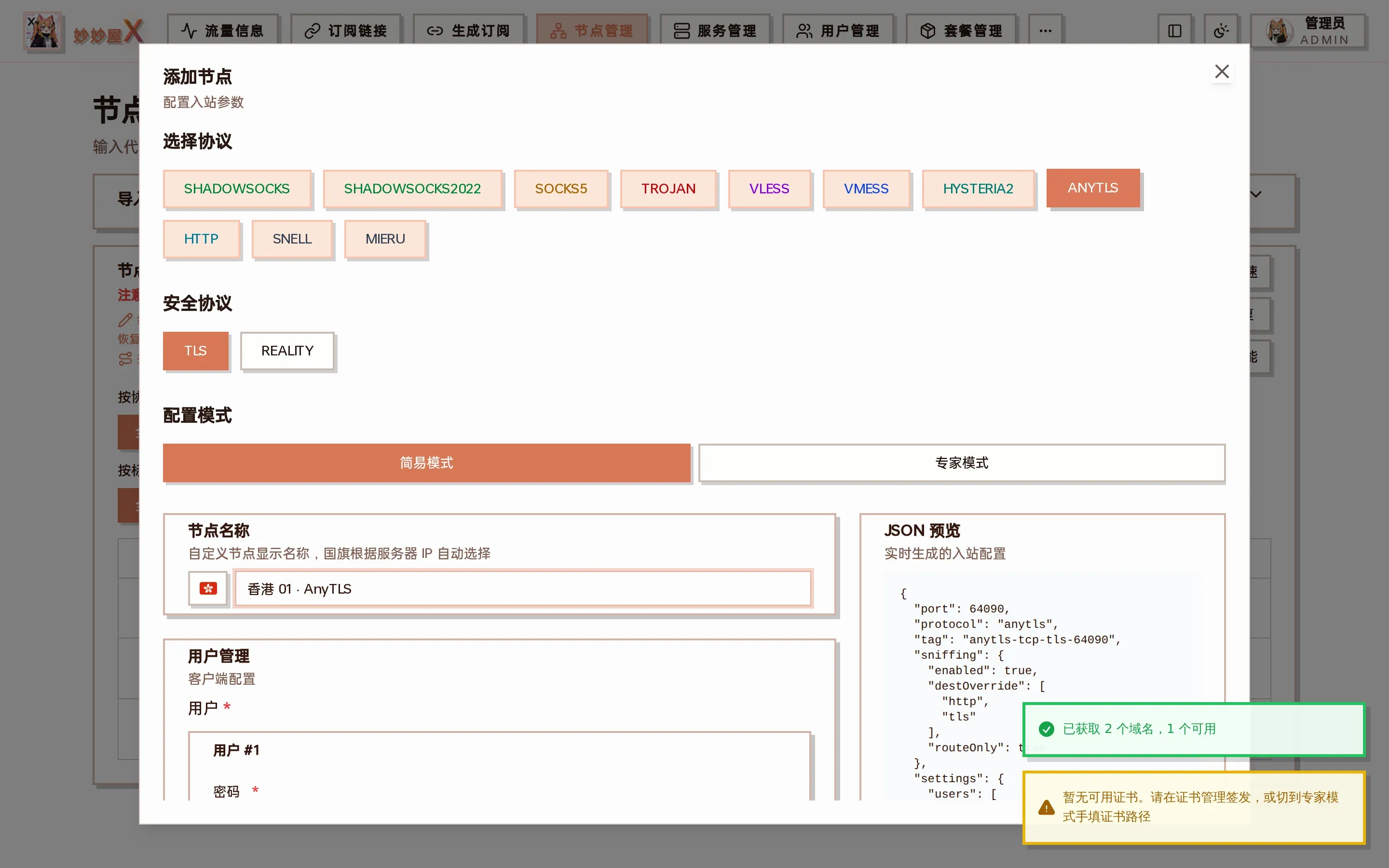Open 服务管理 tab
The height and width of the screenshot is (868, 1389).
(x=715, y=31)
